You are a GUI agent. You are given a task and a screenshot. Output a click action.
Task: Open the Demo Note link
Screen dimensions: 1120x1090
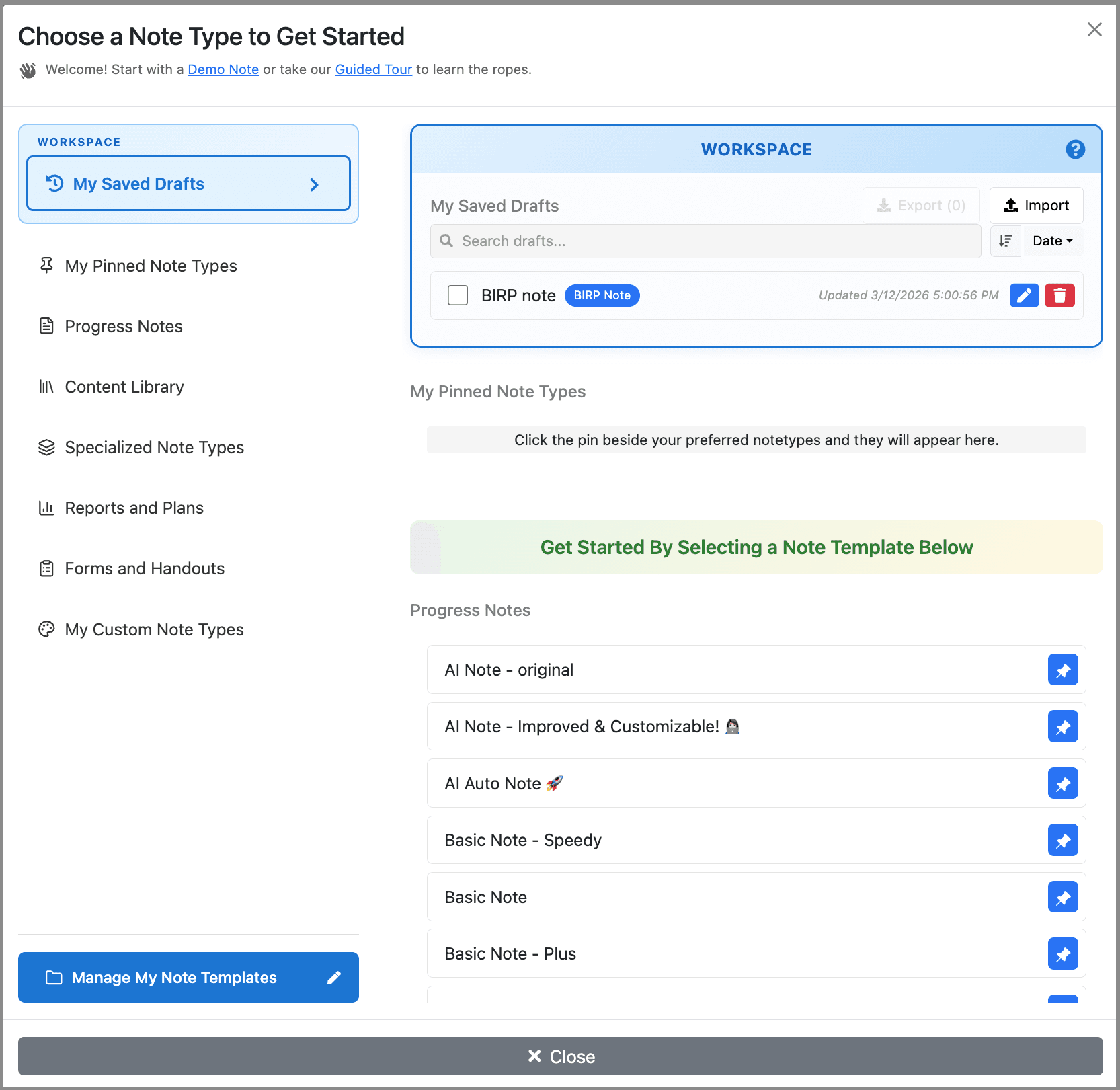pos(223,69)
